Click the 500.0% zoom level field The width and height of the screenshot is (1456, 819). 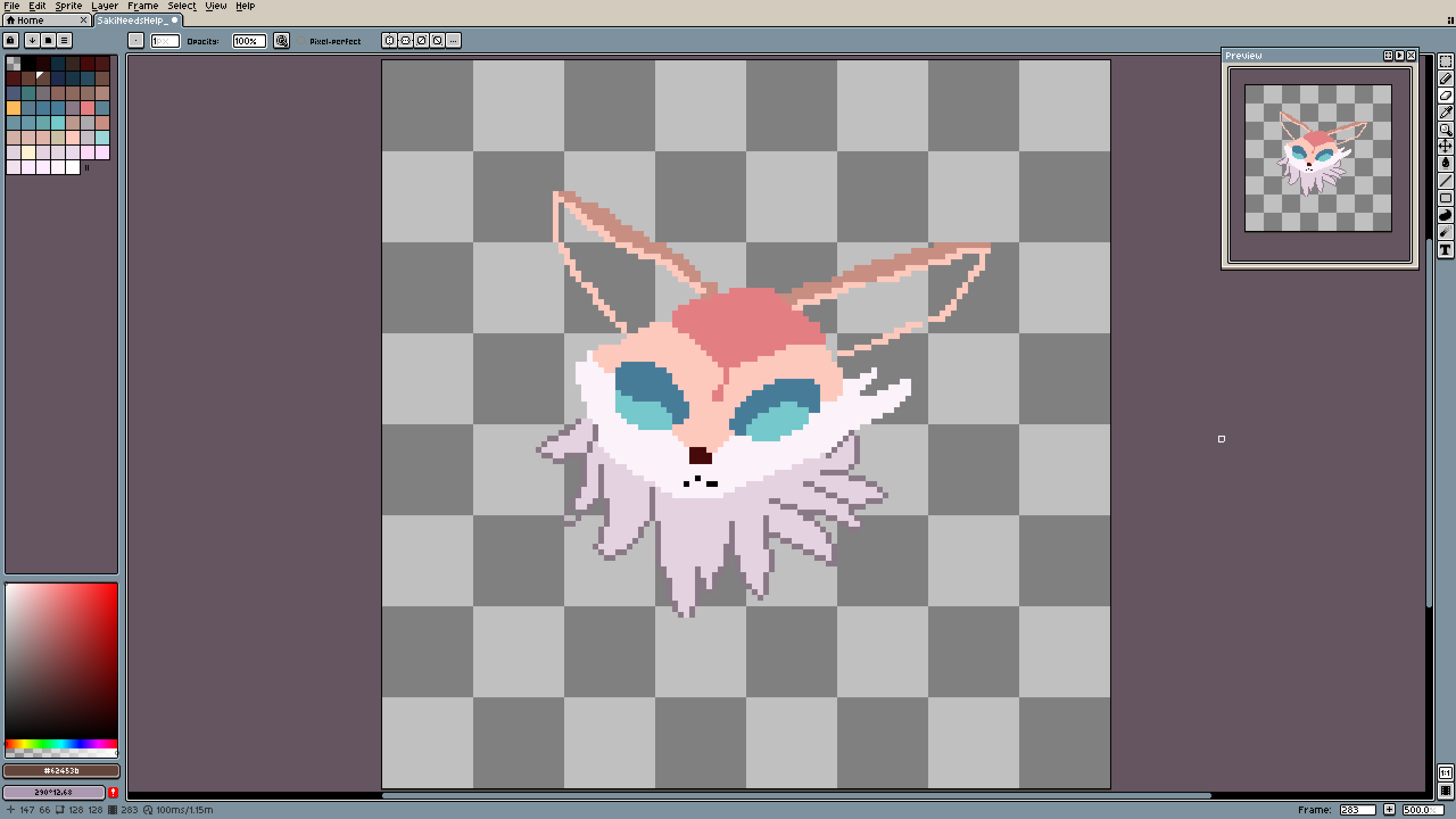tap(1423, 810)
